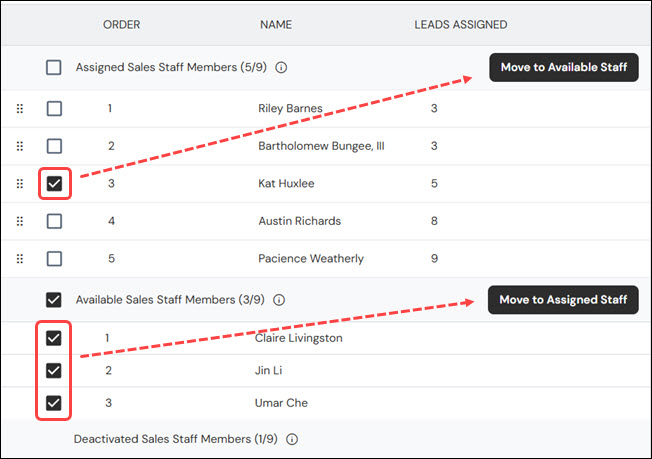
Task: Click the LEADS ASSIGNED column header
Action: tap(461, 25)
